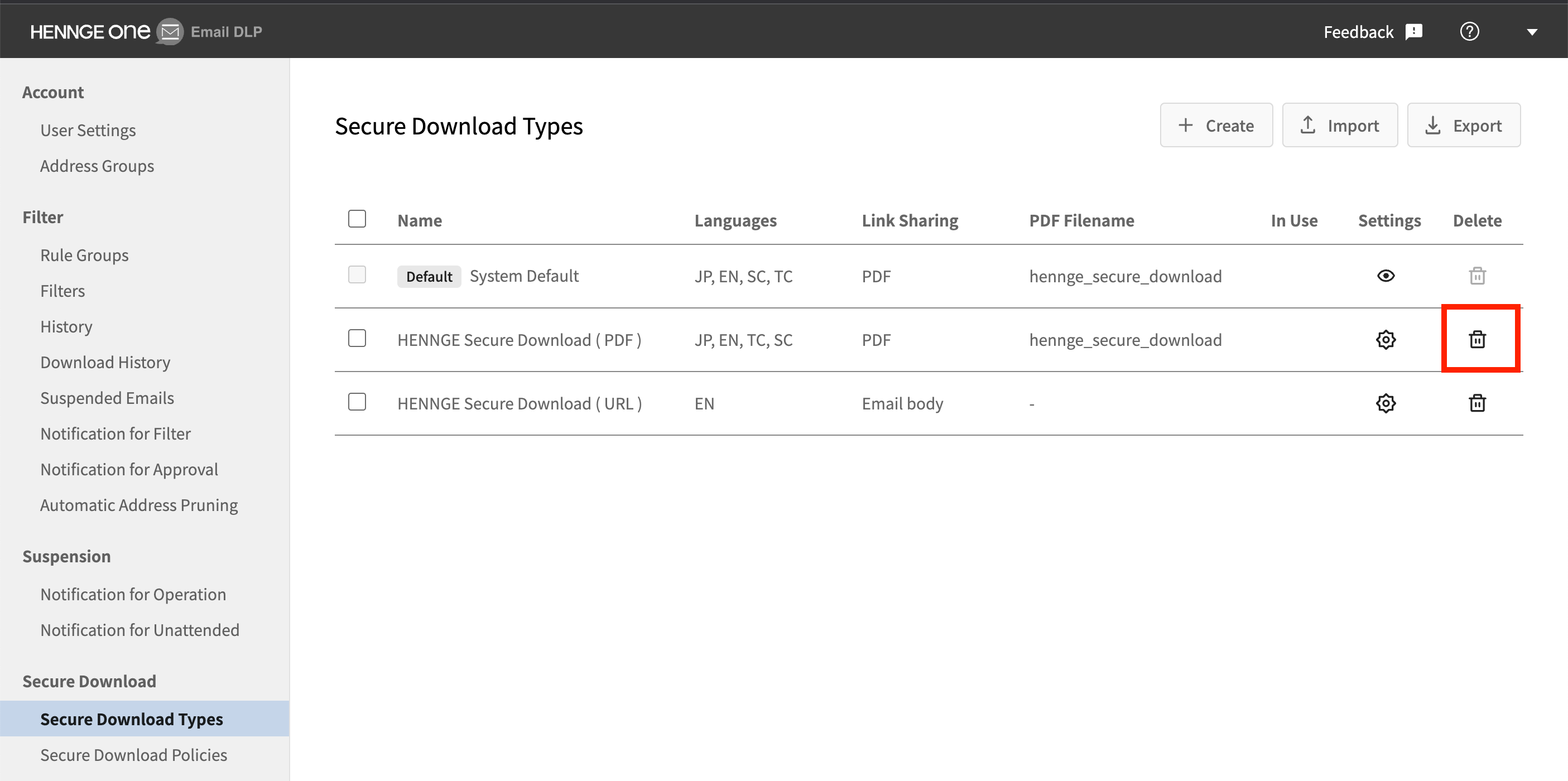Click the JP, EN, SC, TC languages cell
The height and width of the screenshot is (781, 1568).
click(744, 276)
